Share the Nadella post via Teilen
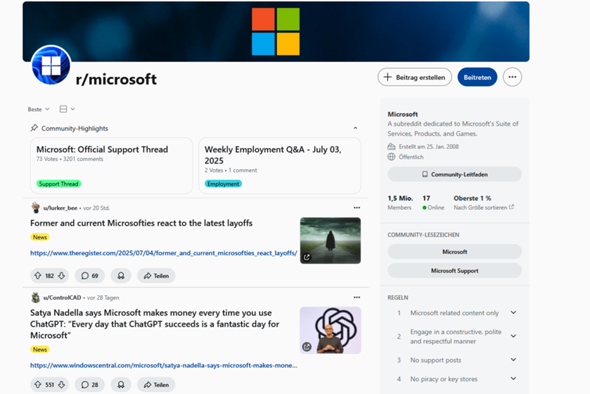The height and width of the screenshot is (394, 590). (x=156, y=385)
